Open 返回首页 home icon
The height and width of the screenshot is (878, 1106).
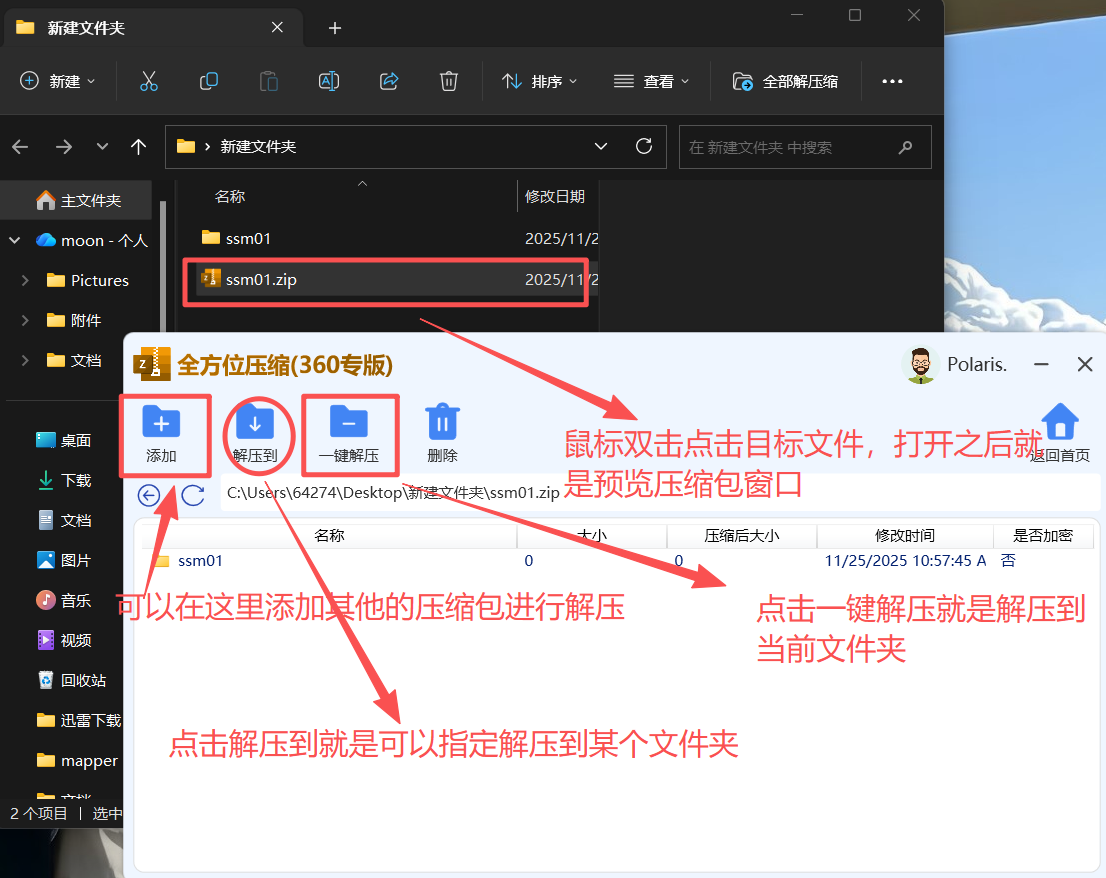point(1059,423)
